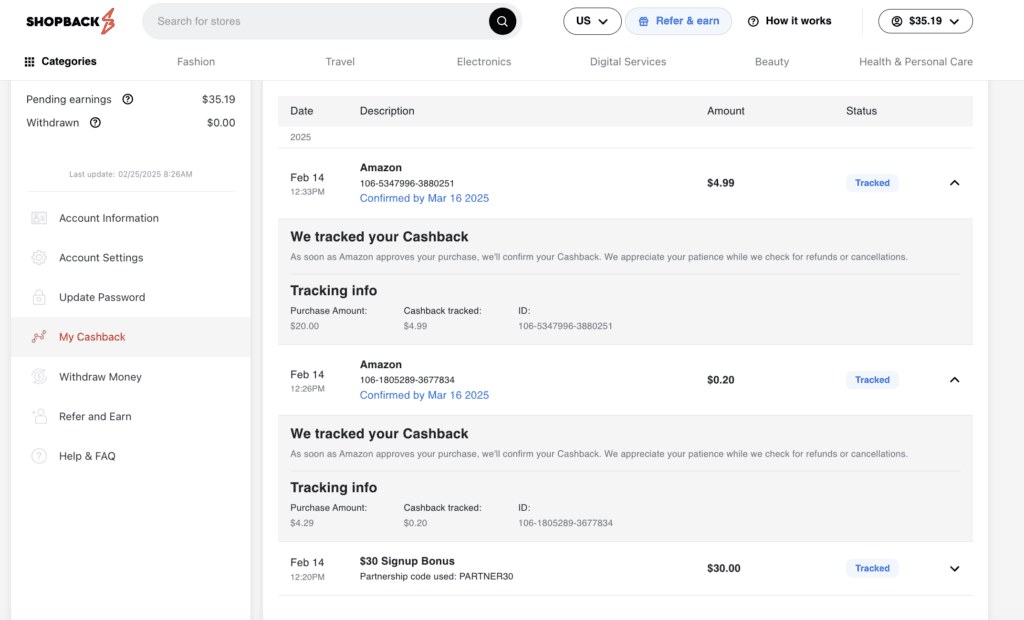This screenshot has width=1024, height=620.
Task: Click the Pending earnings help icon
Action: click(125, 99)
